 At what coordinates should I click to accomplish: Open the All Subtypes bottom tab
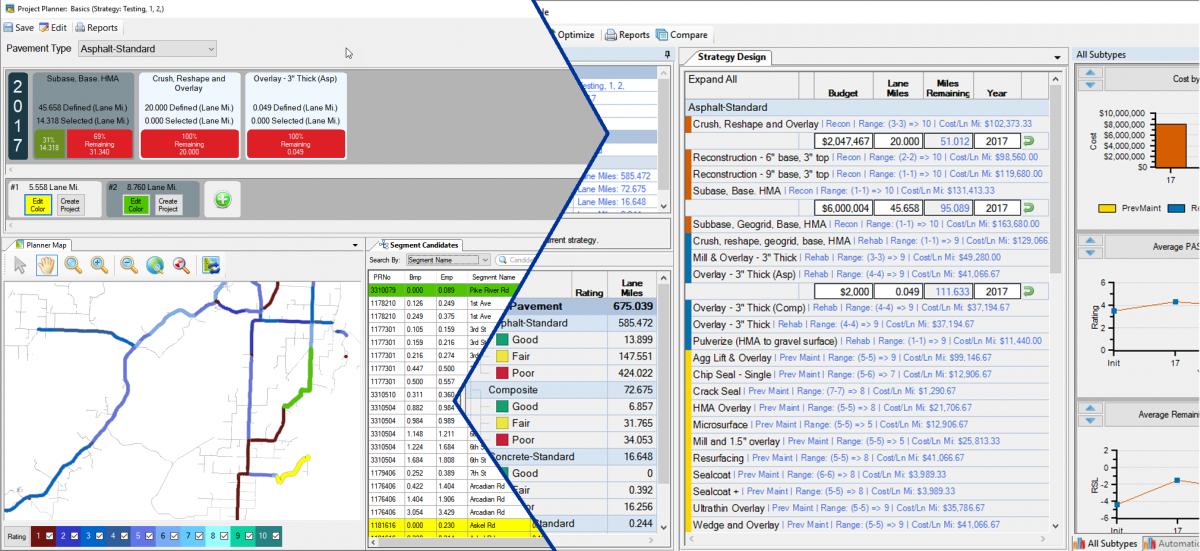click(1105, 543)
